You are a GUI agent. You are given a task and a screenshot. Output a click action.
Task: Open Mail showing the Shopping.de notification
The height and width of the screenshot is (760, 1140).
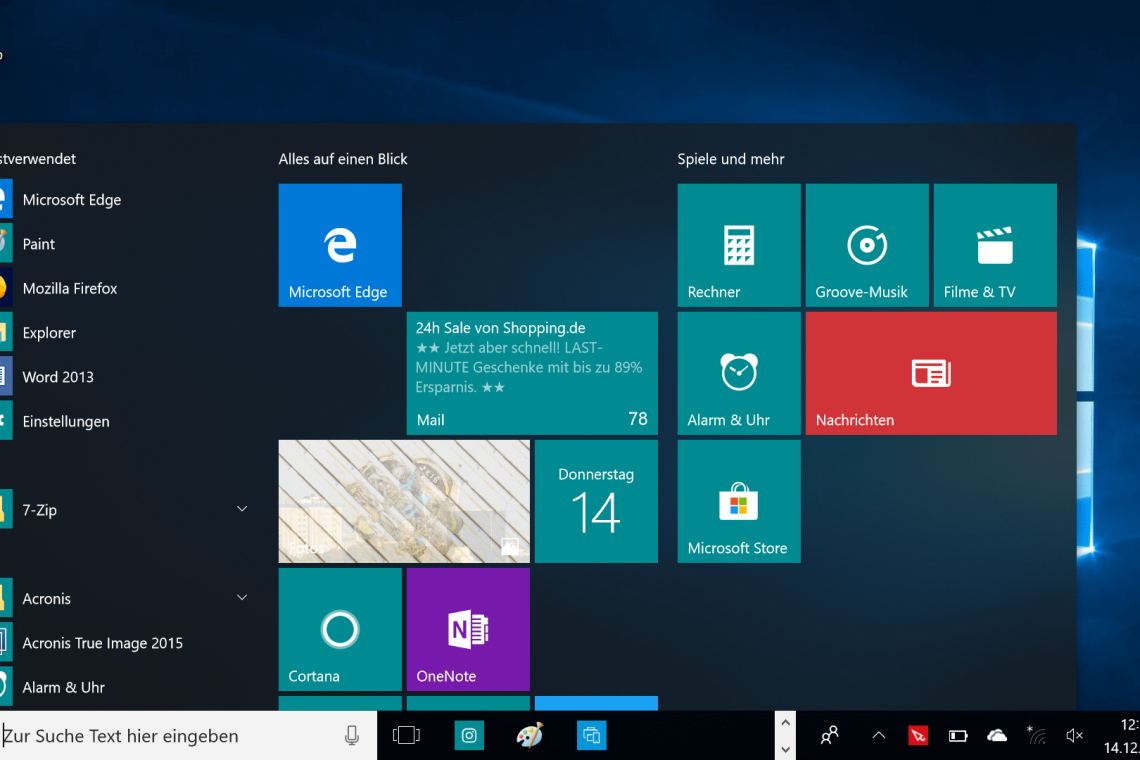pos(531,373)
